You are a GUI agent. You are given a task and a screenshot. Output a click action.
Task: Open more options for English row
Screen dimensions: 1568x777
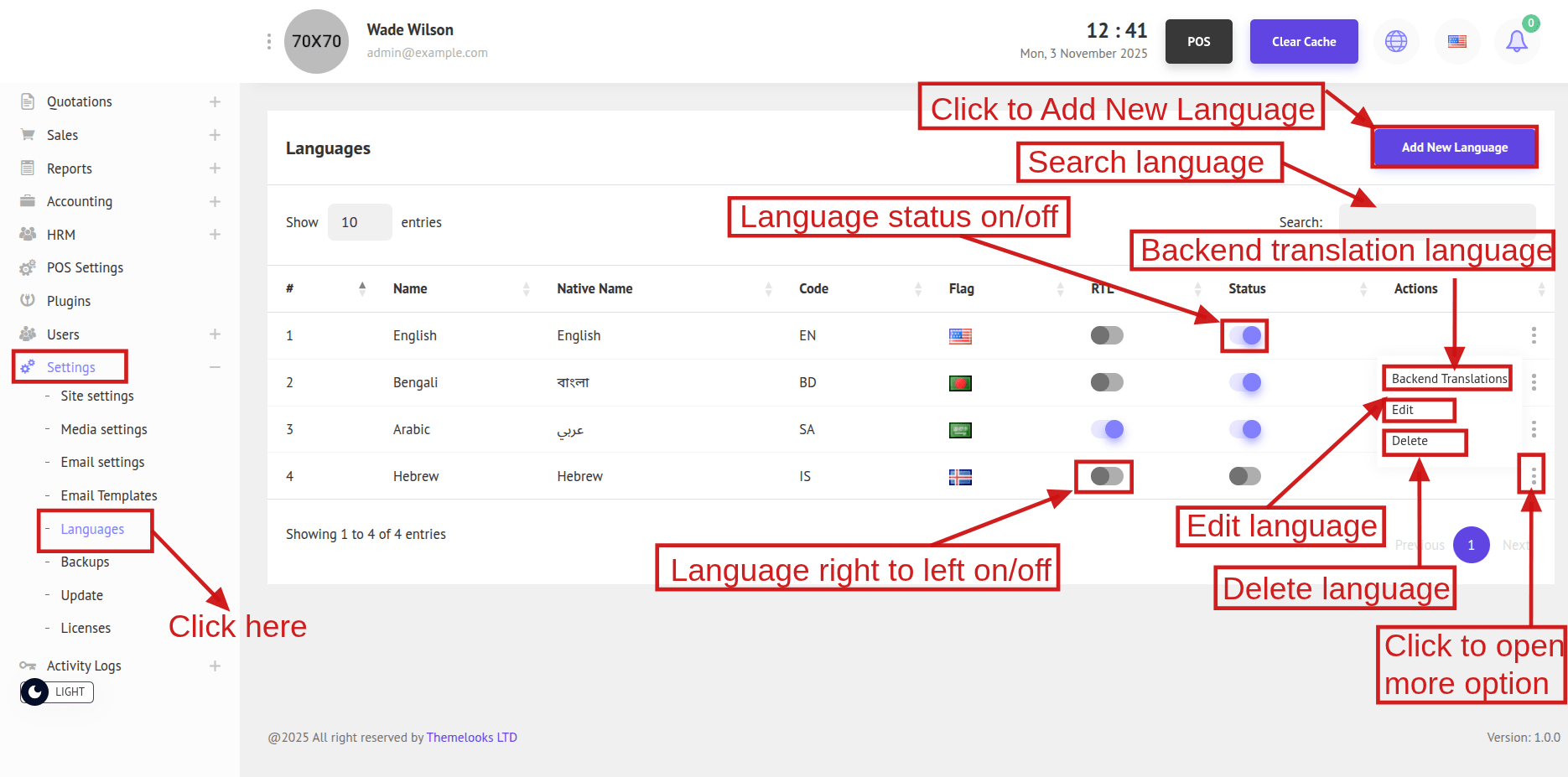(1534, 335)
